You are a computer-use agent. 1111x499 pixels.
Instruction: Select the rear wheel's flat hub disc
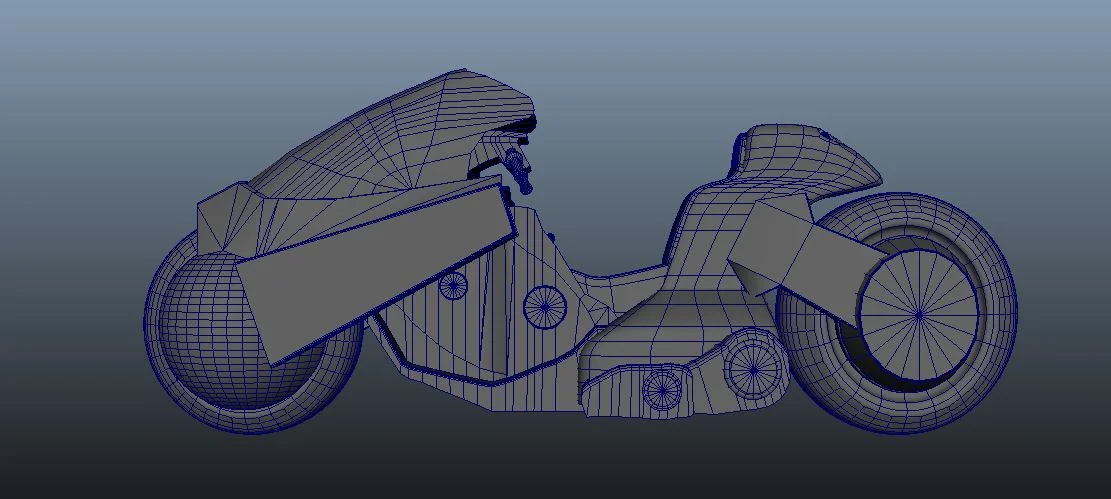point(919,314)
